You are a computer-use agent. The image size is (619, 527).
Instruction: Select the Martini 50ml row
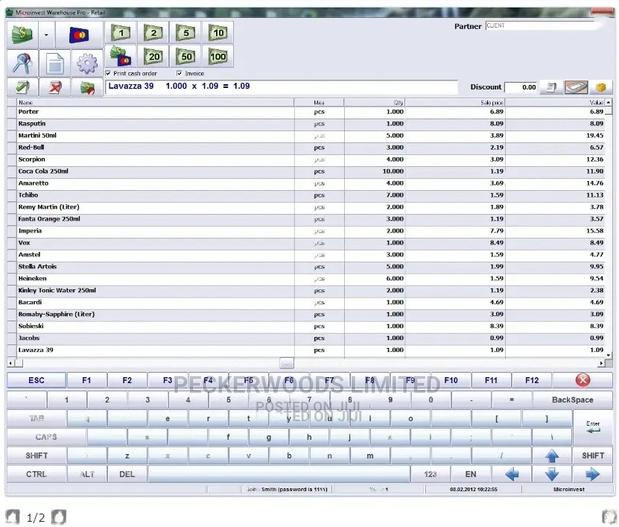point(310,135)
